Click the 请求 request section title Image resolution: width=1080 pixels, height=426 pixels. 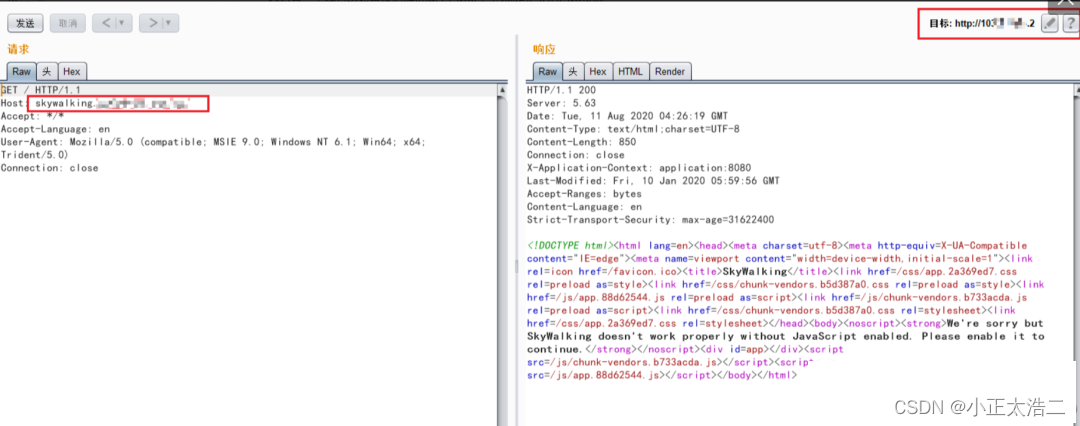19,49
